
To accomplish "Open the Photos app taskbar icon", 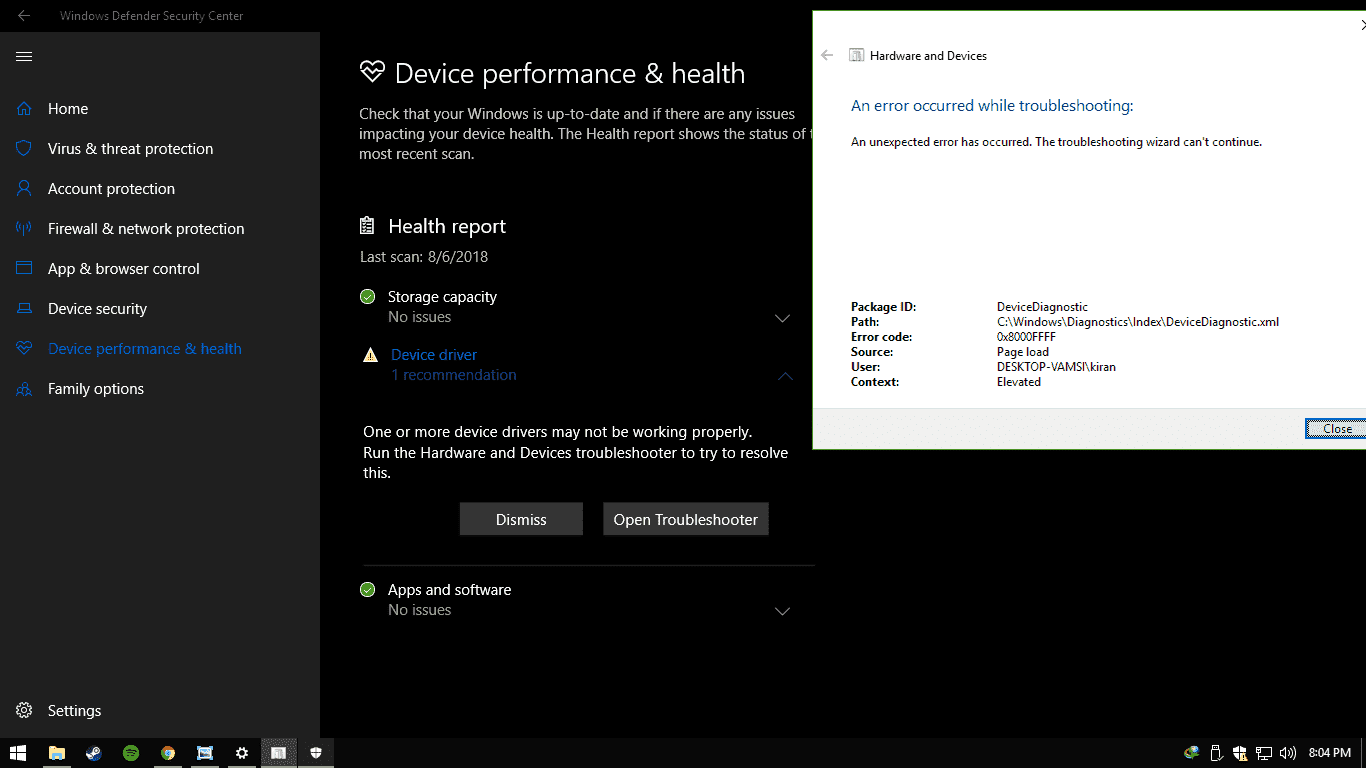I will pyautogui.click(x=205, y=753).
